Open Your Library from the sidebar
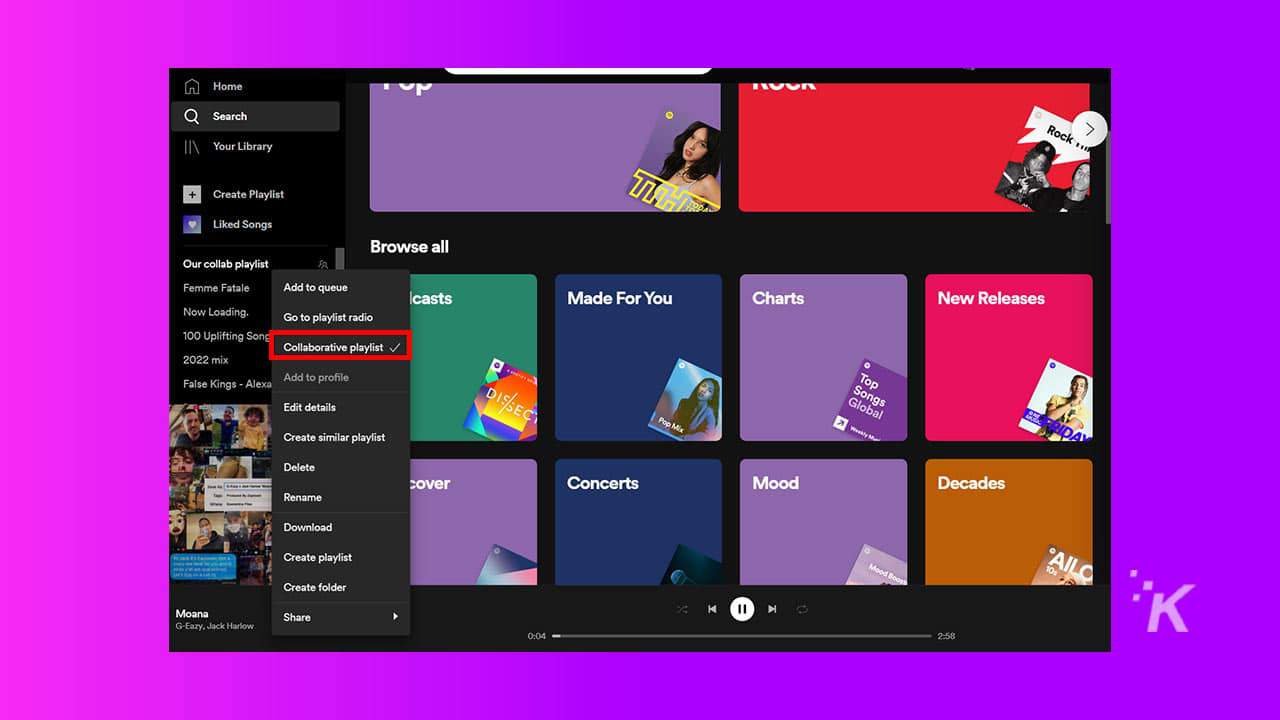The height and width of the screenshot is (720, 1280). (191, 146)
